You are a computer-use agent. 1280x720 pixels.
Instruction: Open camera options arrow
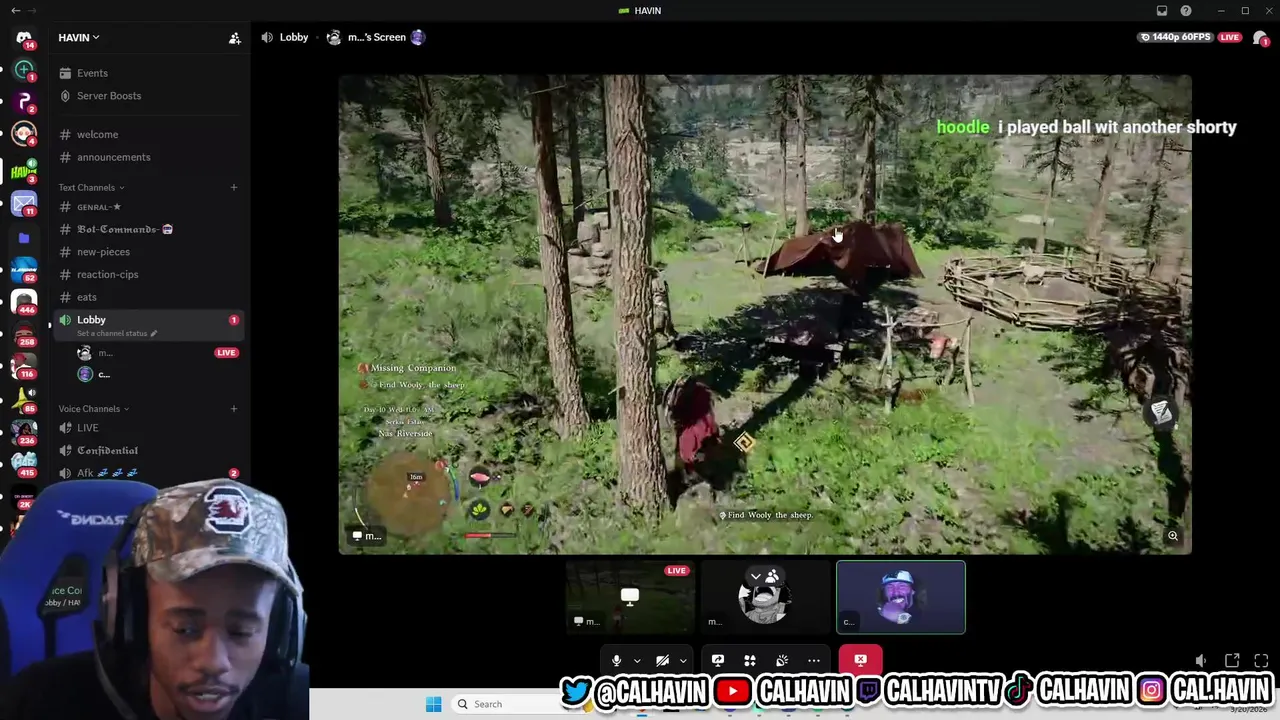683,660
